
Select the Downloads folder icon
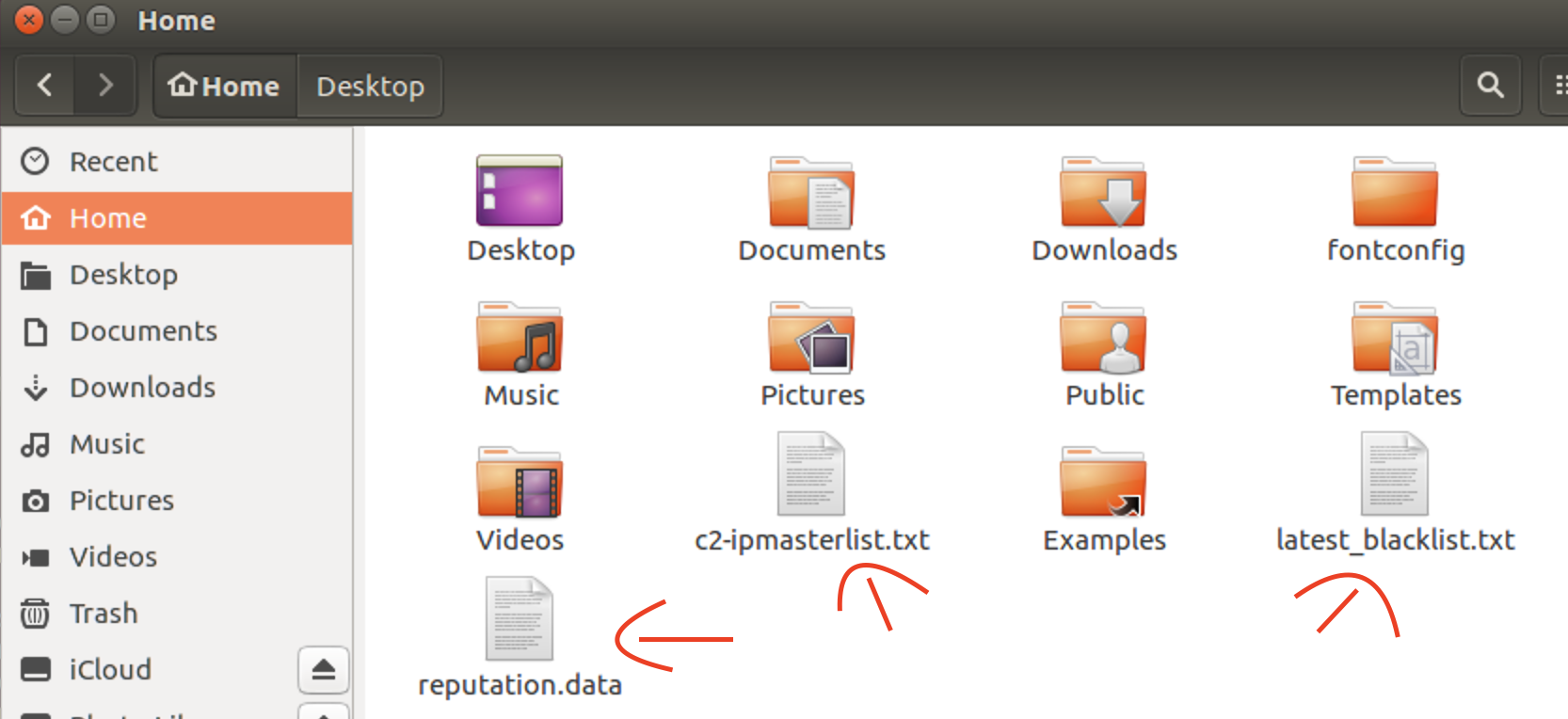pyautogui.click(x=1103, y=192)
